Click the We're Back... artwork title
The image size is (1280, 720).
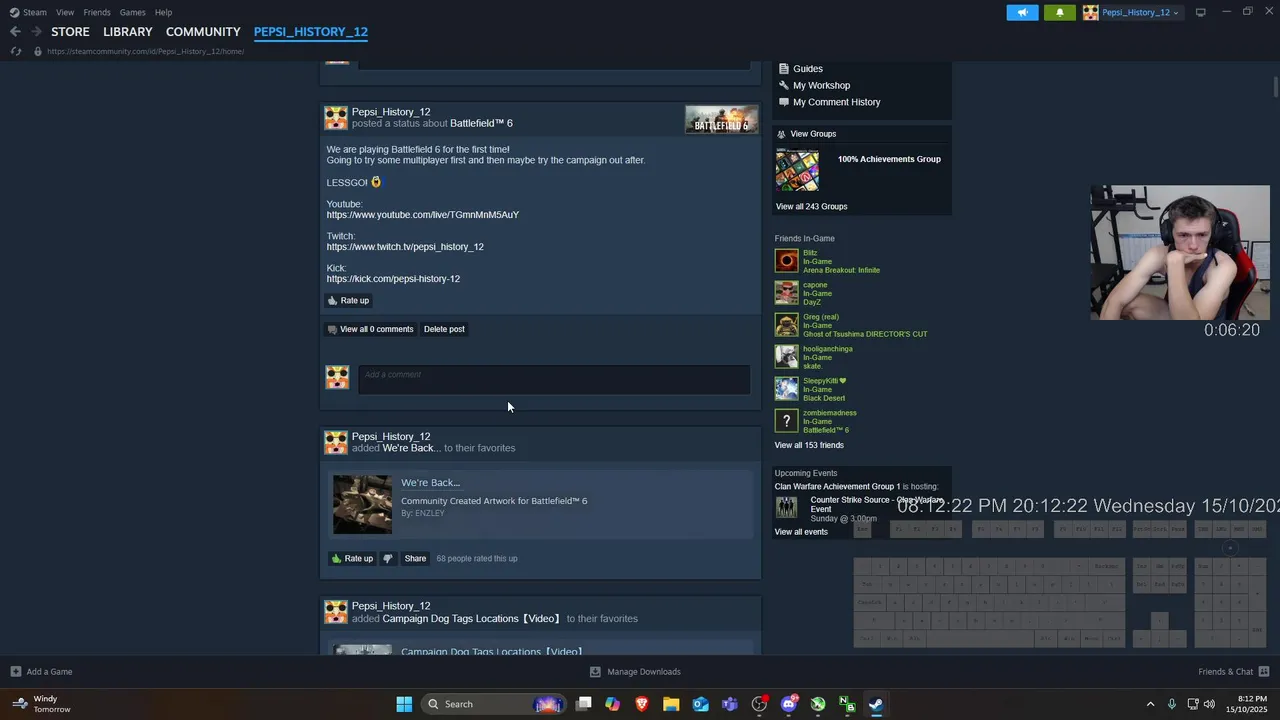click(430, 482)
